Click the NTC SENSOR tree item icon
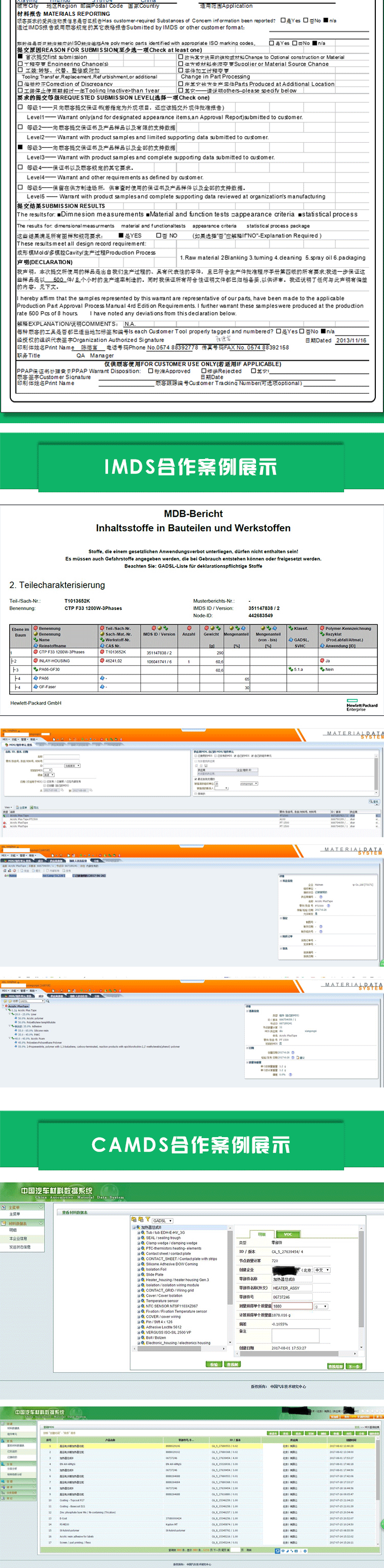This screenshot has height=1568, width=384. tap(143, 1305)
